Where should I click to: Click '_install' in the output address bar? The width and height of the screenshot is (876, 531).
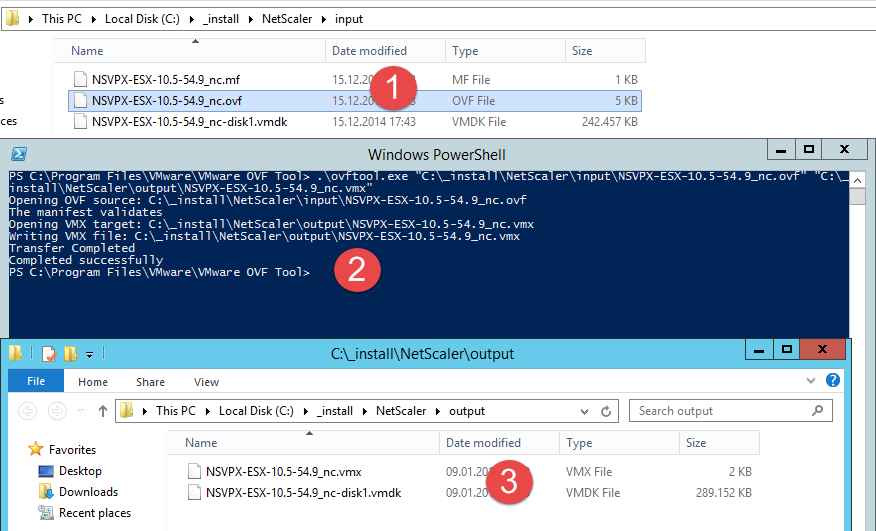point(335,411)
